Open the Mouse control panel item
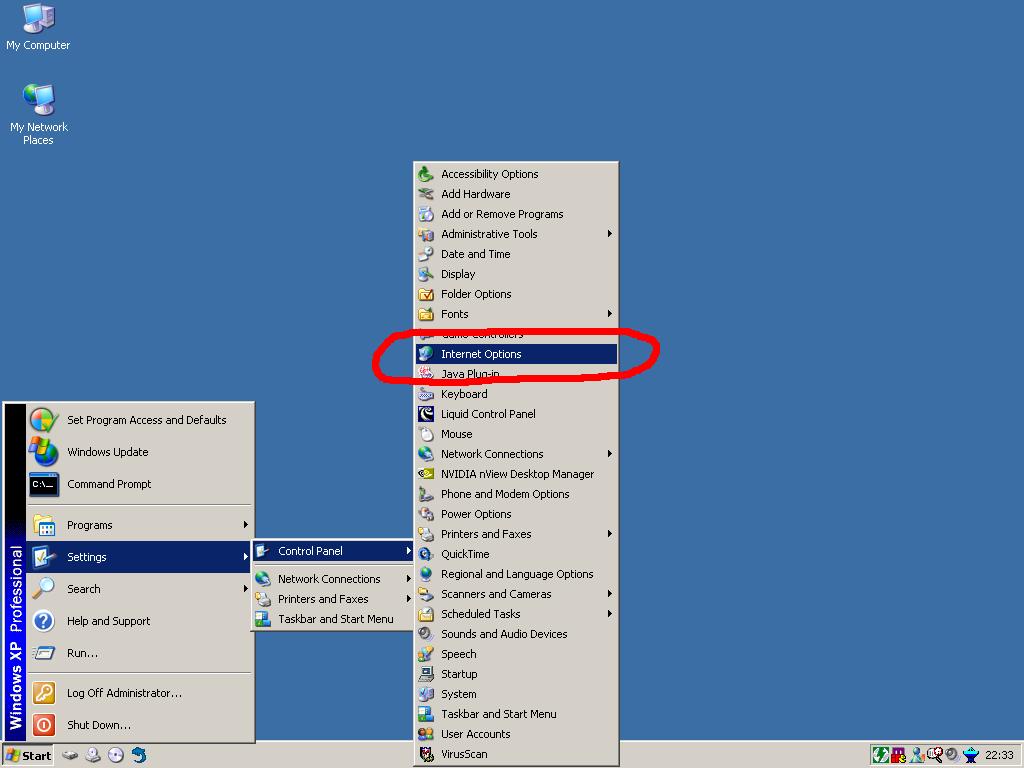 tap(517, 434)
